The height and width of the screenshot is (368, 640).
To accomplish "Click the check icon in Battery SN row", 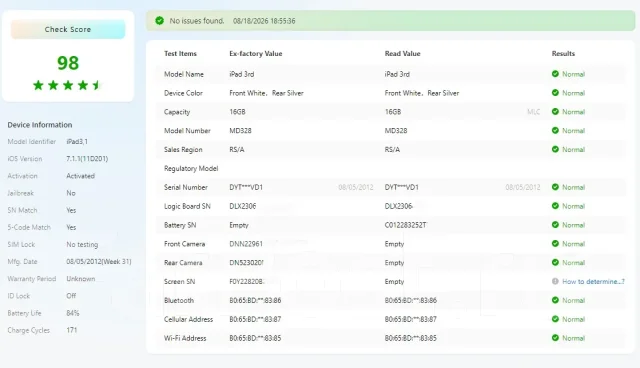I will tap(555, 225).
